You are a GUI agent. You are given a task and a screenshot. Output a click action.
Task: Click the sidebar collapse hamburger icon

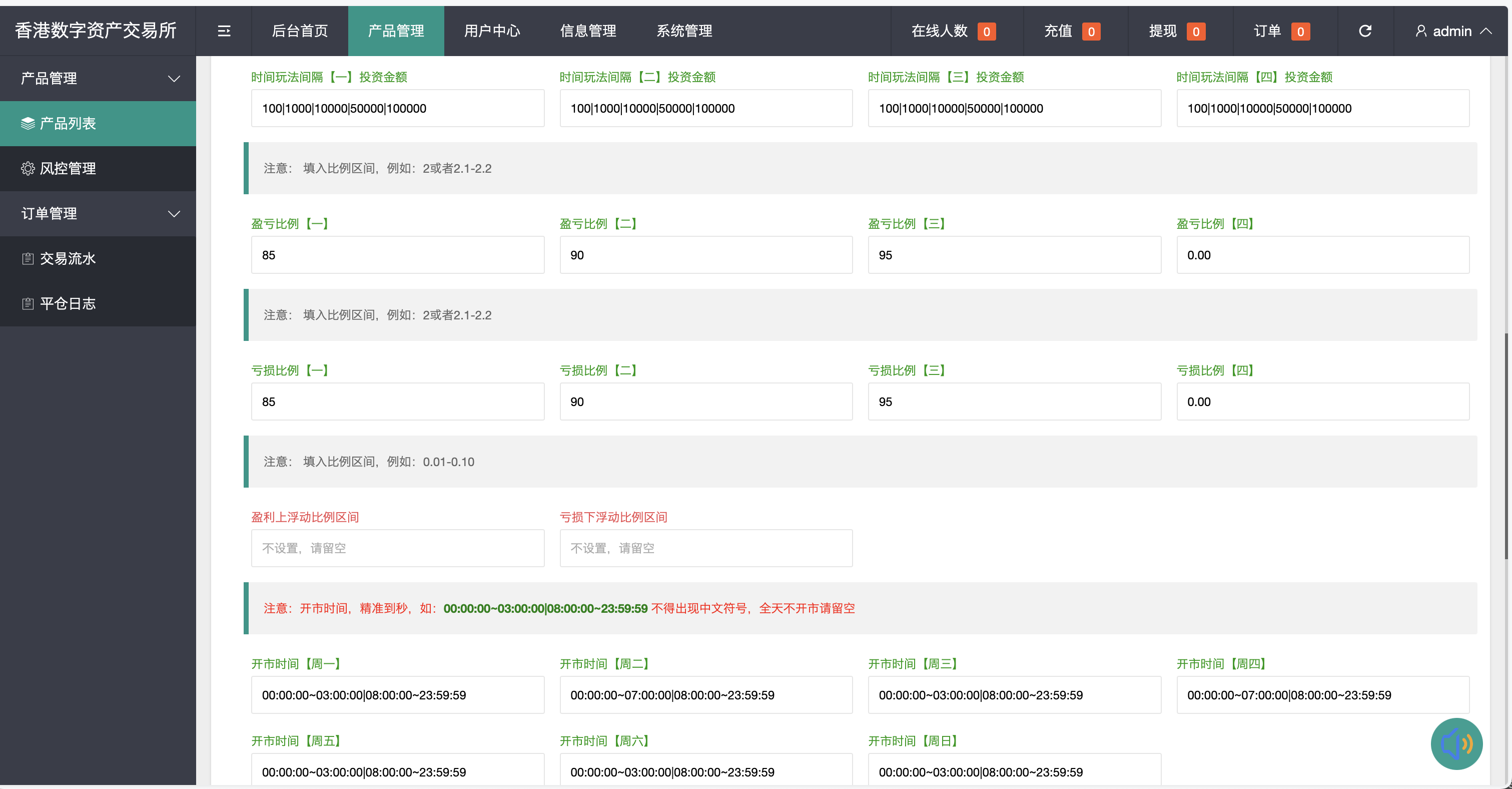tap(224, 31)
